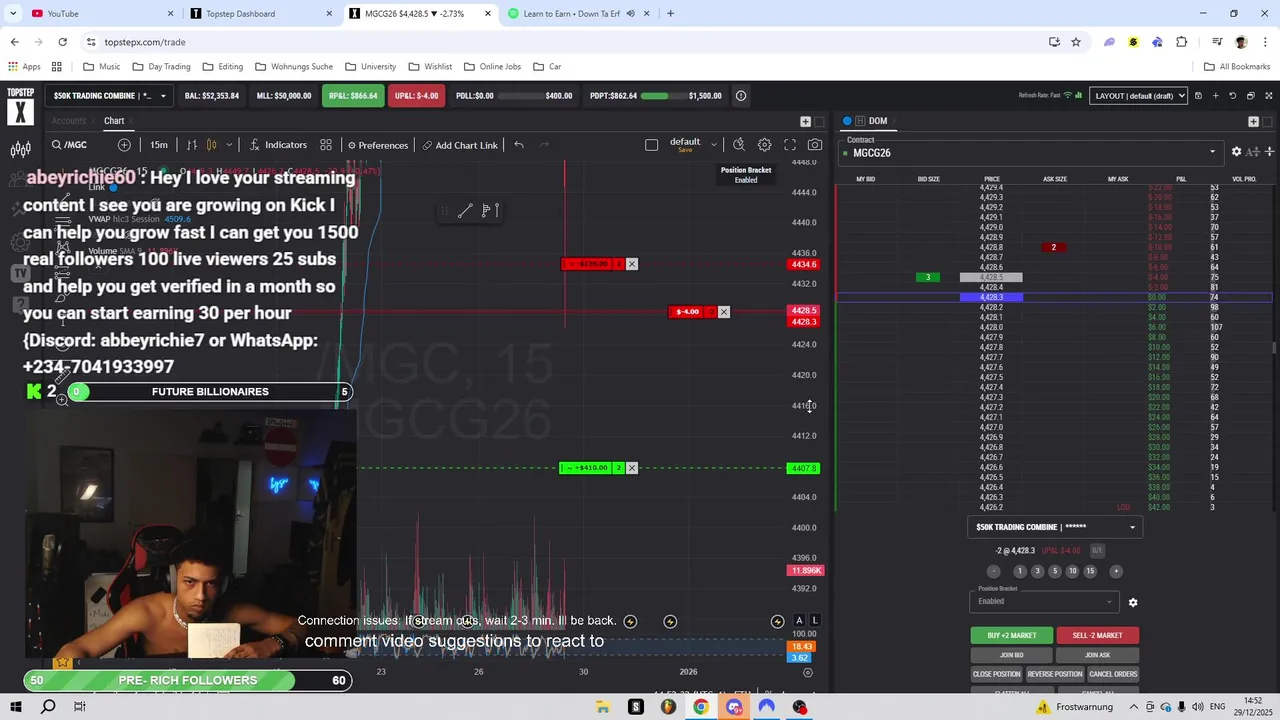This screenshot has width=1280, height=720.
Task: Select bar chart style icon
Action: click(192, 145)
